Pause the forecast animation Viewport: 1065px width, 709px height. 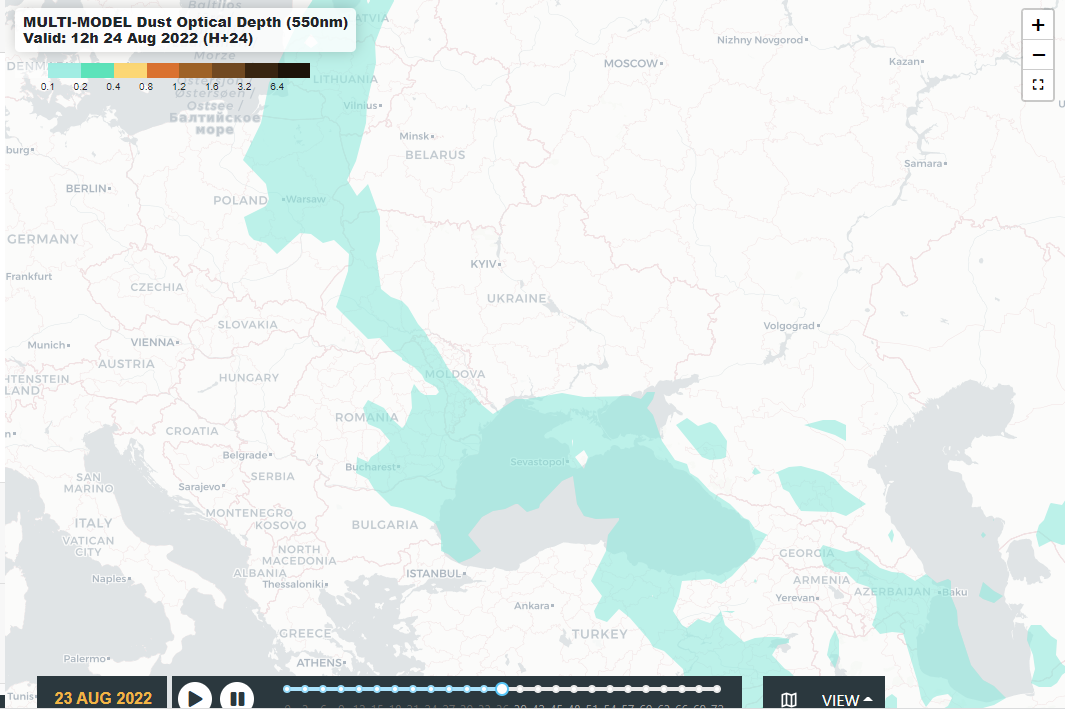[x=236, y=697]
